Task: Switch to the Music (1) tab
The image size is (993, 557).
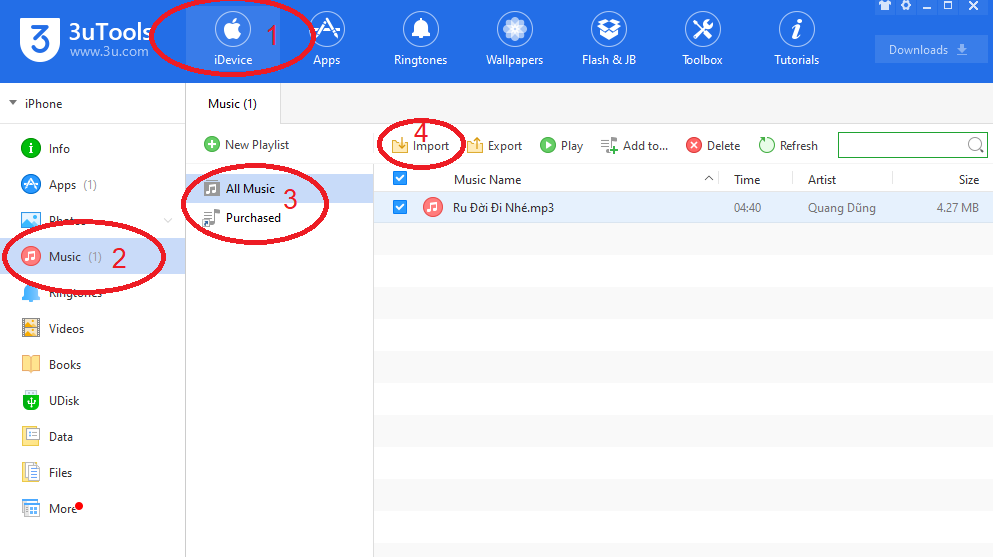Action: (232, 104)
